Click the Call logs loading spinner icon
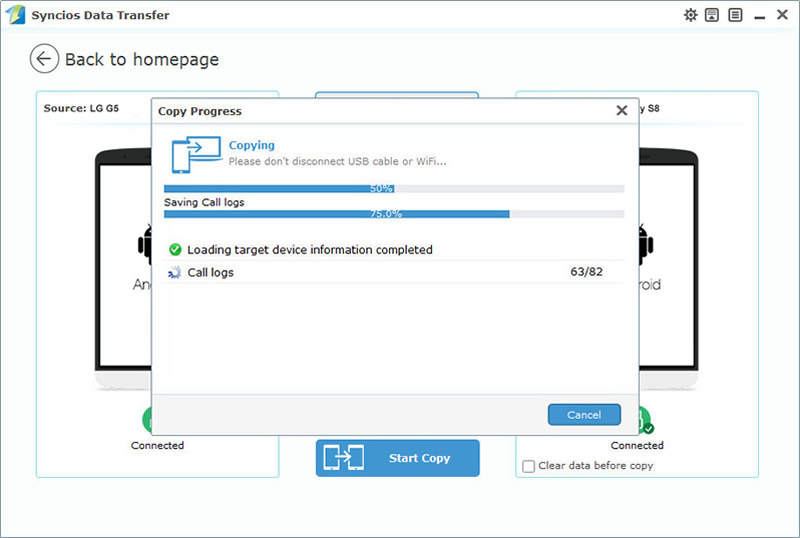800x538 pixels. coord(174,273)
